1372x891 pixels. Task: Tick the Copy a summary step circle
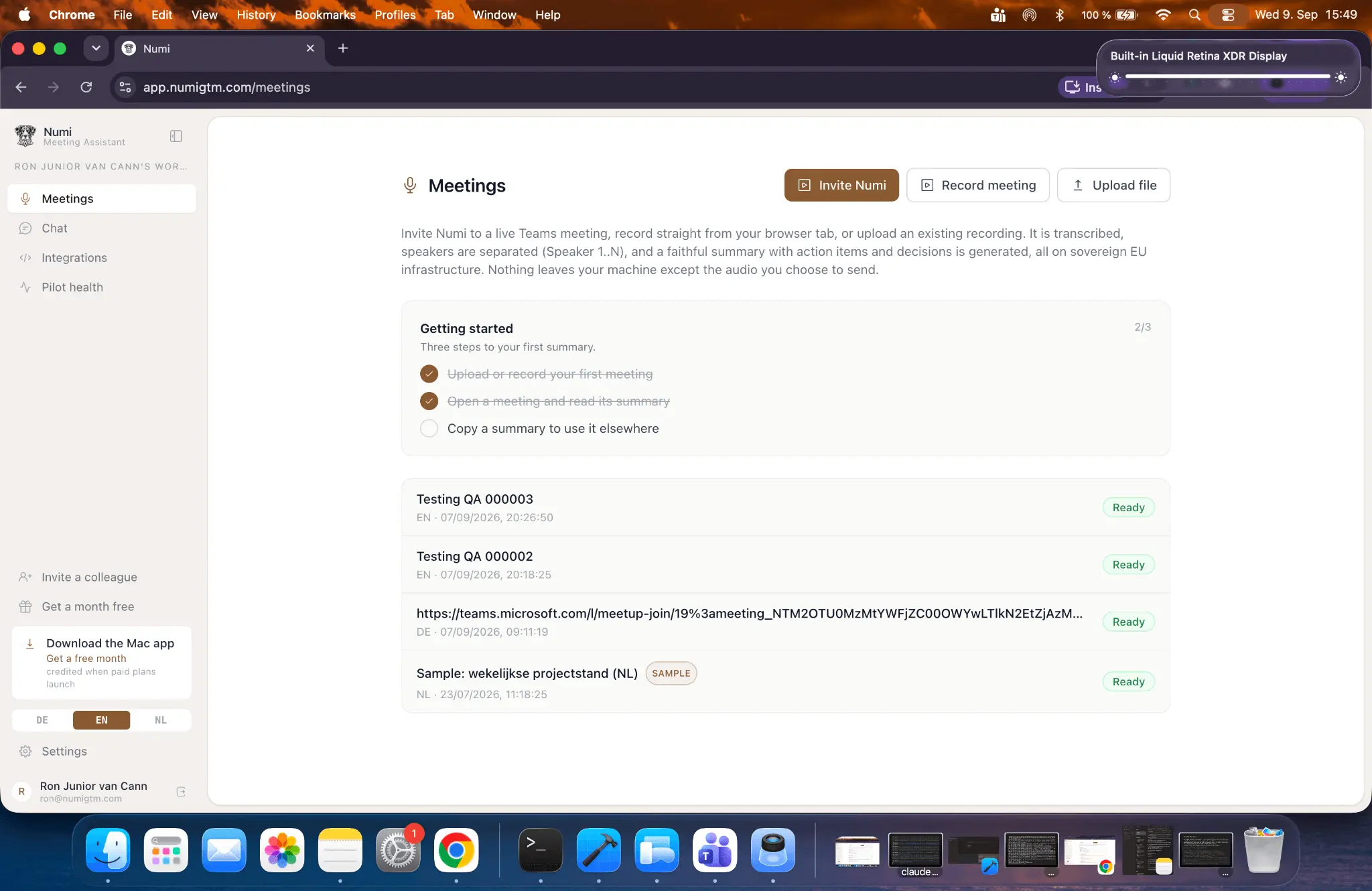pyautogui.click(x=429, y=428)
